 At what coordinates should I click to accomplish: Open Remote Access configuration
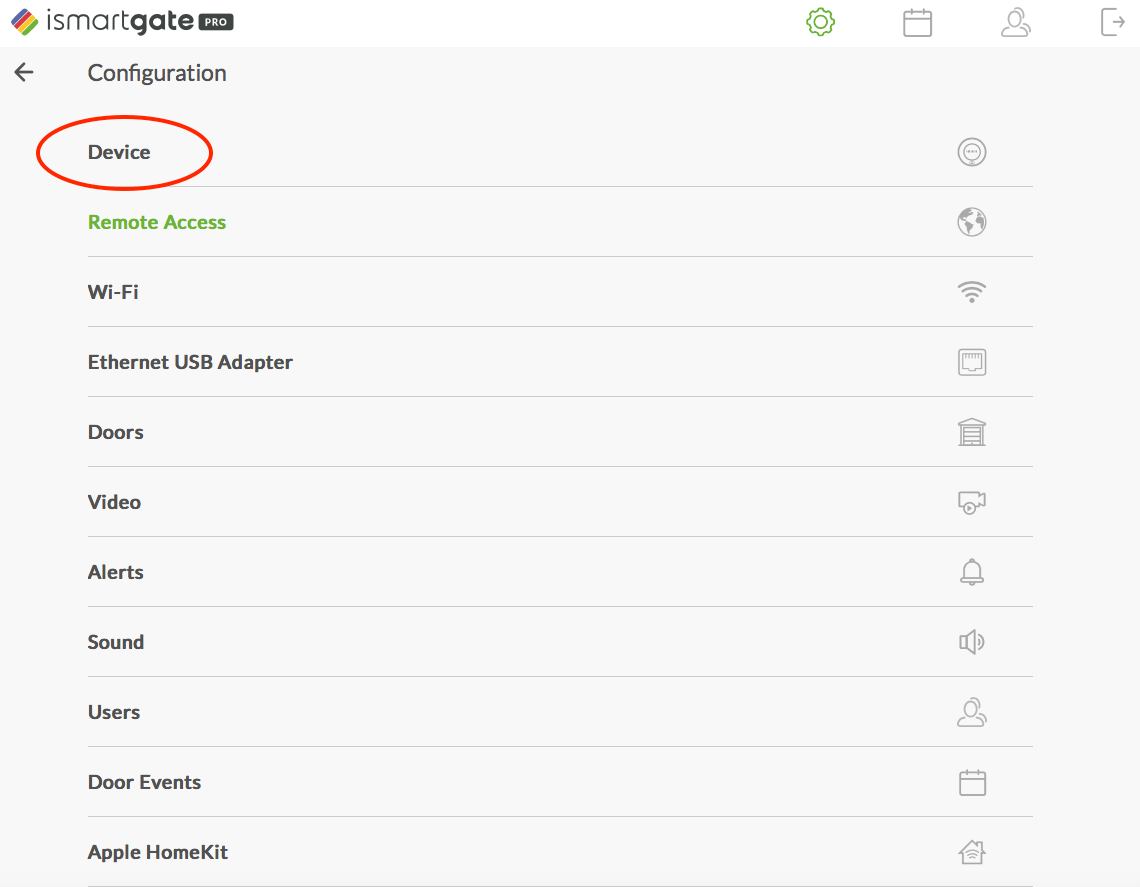pos(157,222)
